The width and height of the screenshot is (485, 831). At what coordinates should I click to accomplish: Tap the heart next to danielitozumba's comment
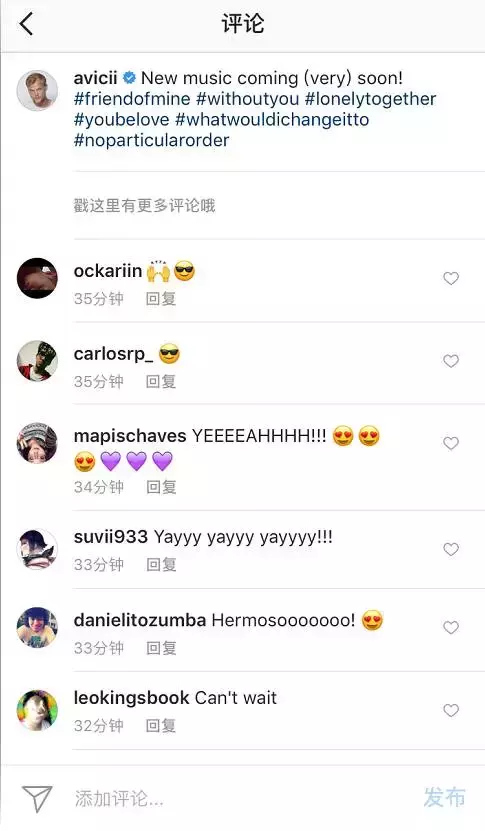tap(451, 627)
